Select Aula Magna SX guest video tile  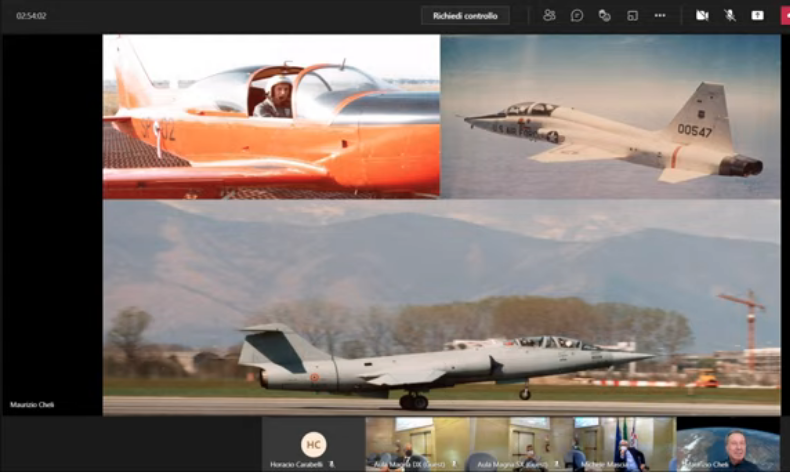click(519, 444)
